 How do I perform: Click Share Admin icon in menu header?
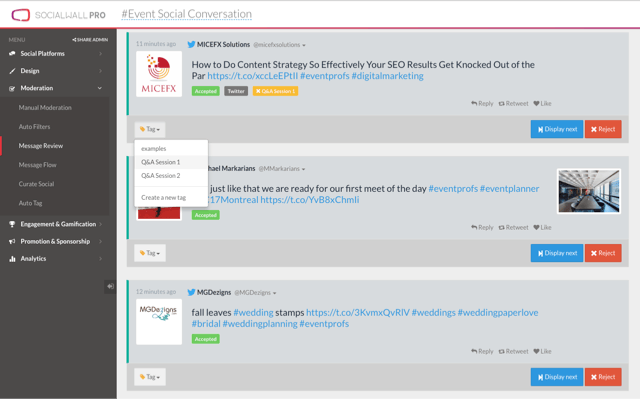(90, 40)
